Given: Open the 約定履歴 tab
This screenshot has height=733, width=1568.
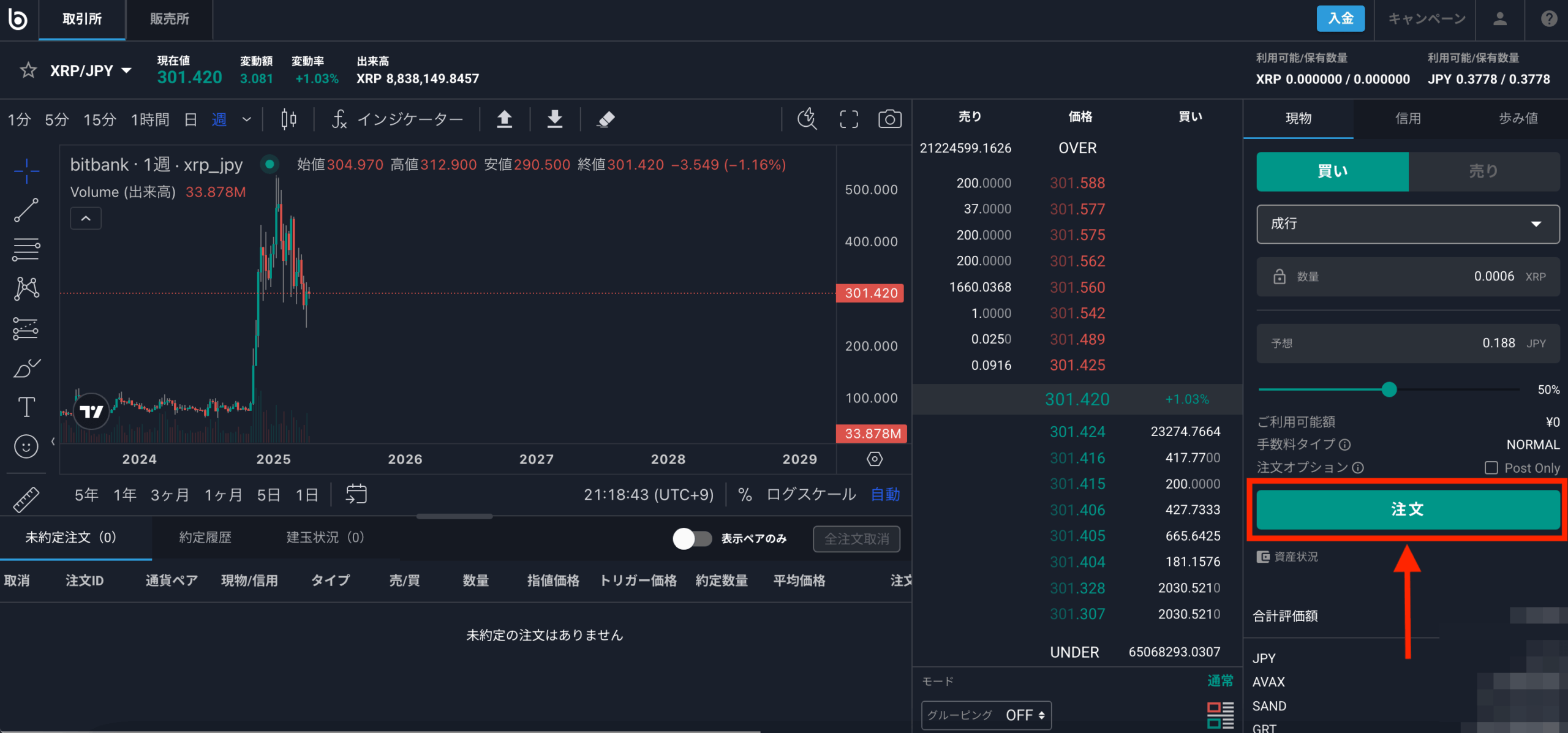Looking at the screenshot, I should click(x=205, y=538).
